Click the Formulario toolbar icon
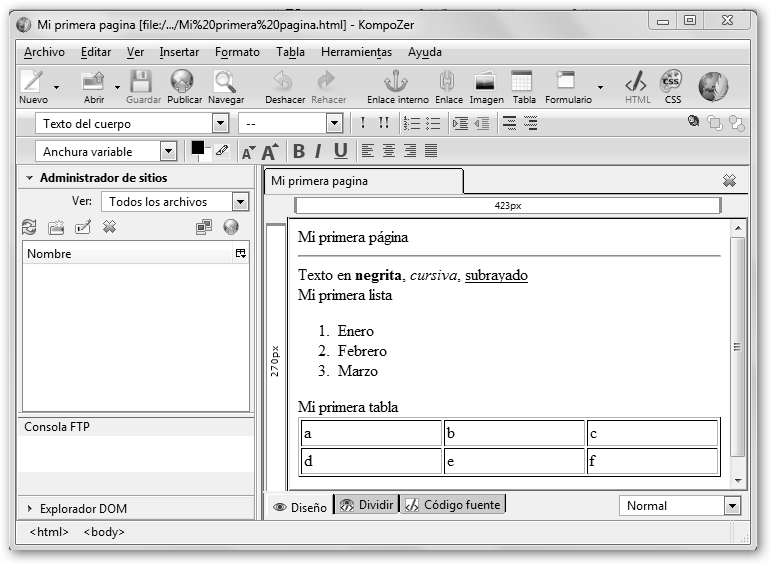The height and width of the screenshot is (564, 771). pyautogui.click(x=567, y=86)
